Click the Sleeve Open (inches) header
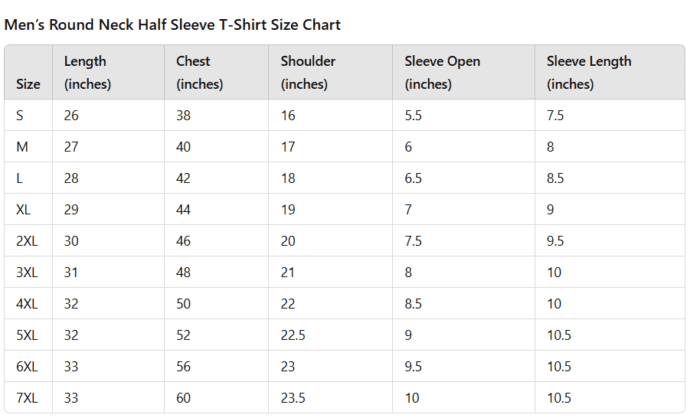The height and width of the screenshot is (418, 700). click(442, 72)
